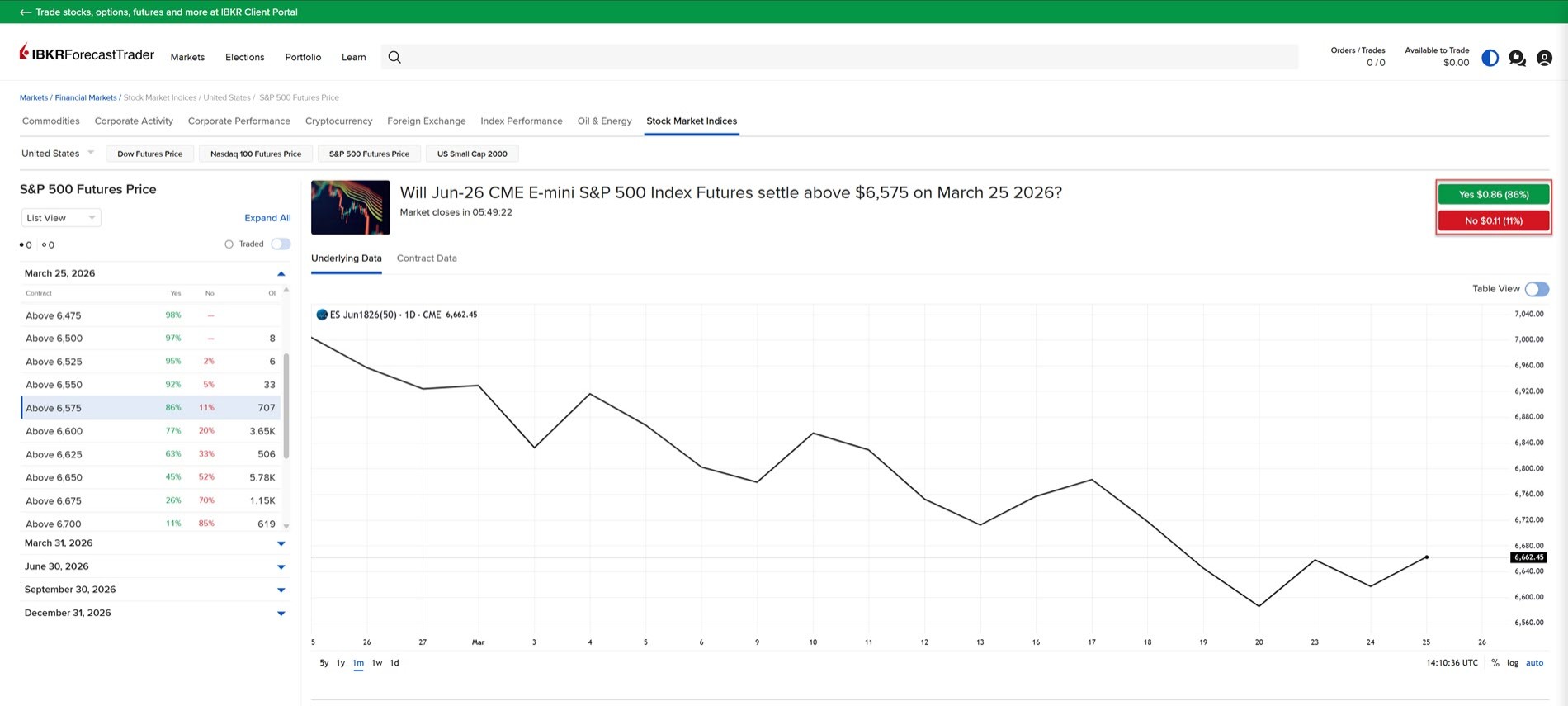Viewport: 1568px width, 706px height.
Task: Open the List View dropdown
Action: 61,218
